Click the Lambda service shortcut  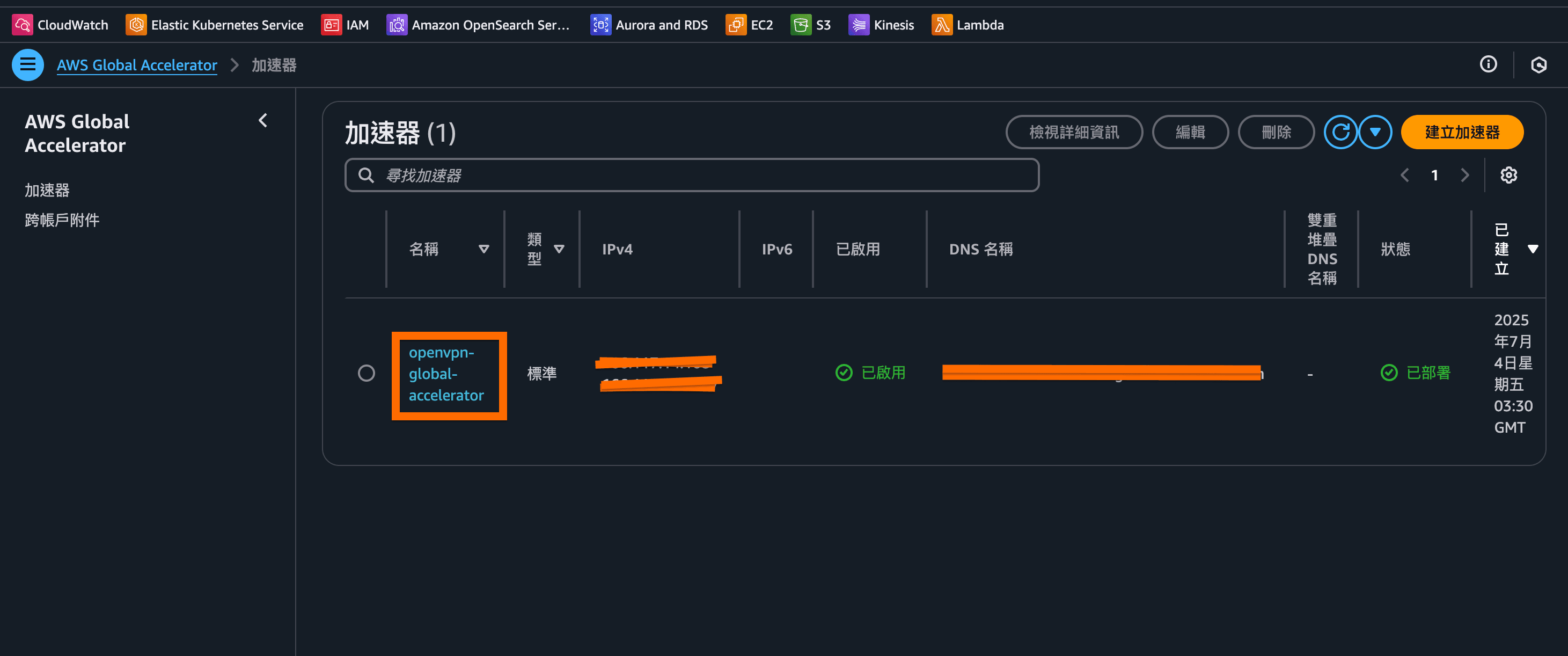tap(942, 25)
